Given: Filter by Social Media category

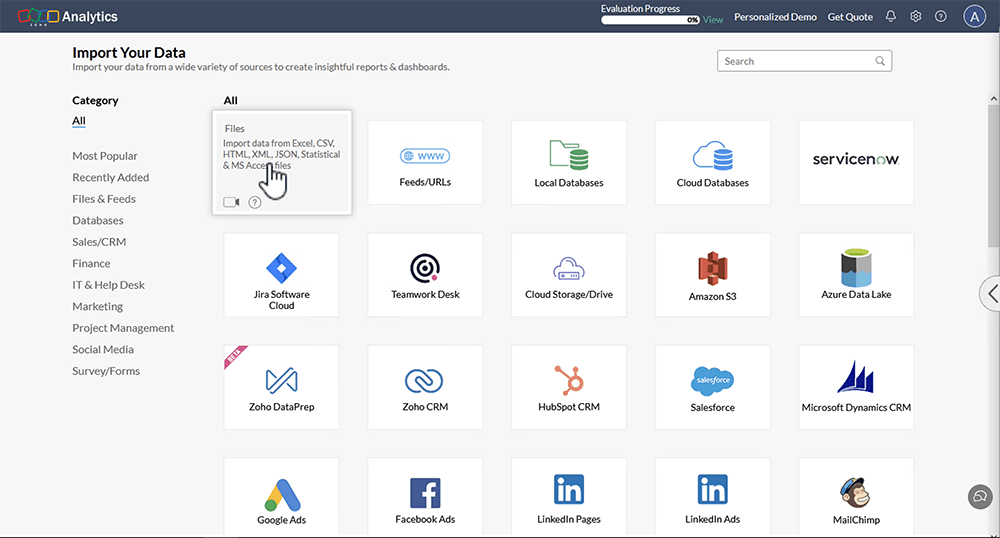Looking at the screenshot, I should [x=103, y=349].
